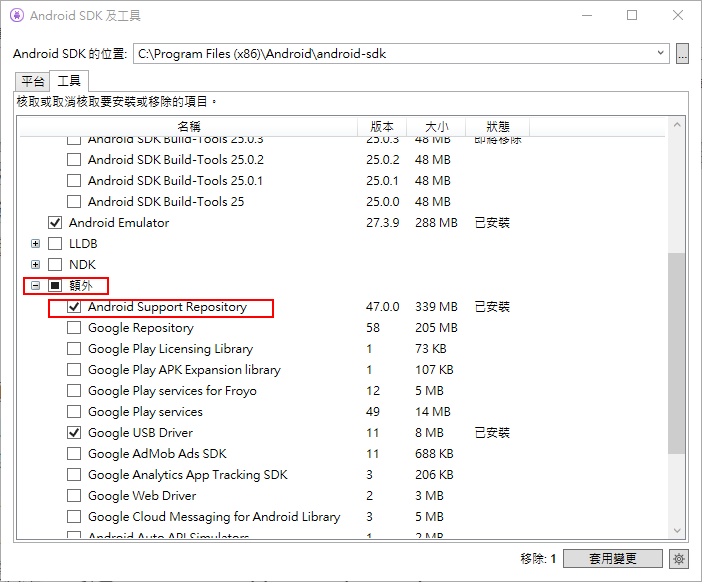Click 已安裝 status of Google USB Driver

(x=492, y=432)
